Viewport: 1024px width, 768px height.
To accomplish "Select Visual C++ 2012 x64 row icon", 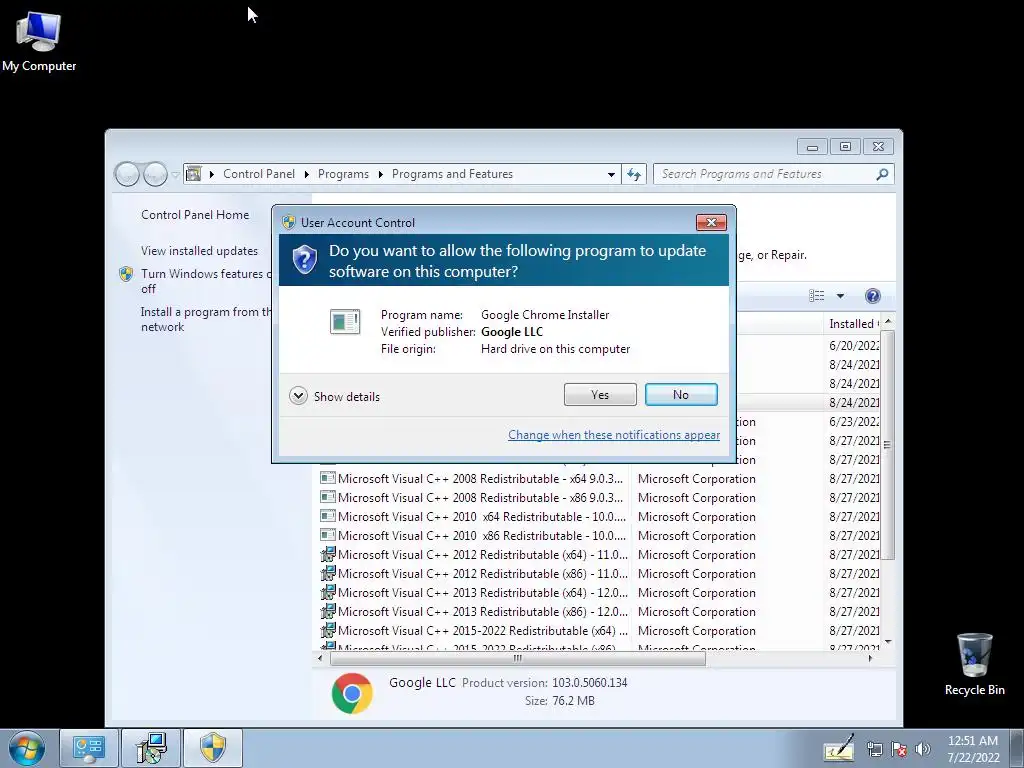I will click(x=328, y=554).
